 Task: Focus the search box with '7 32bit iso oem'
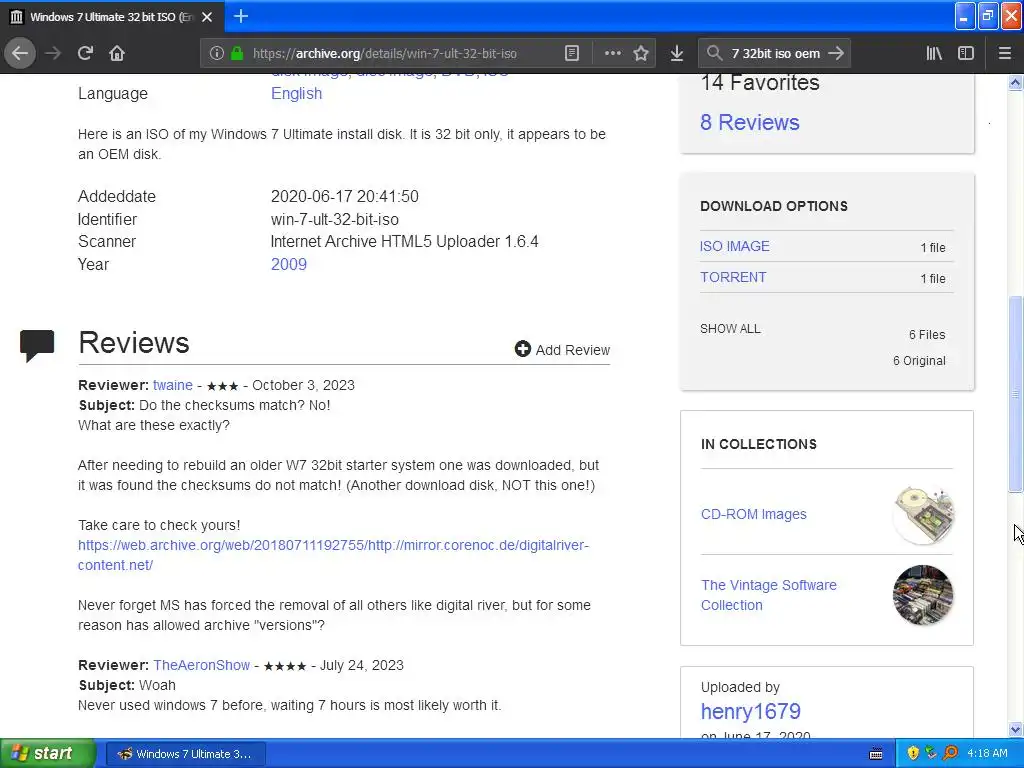point(775,54)
